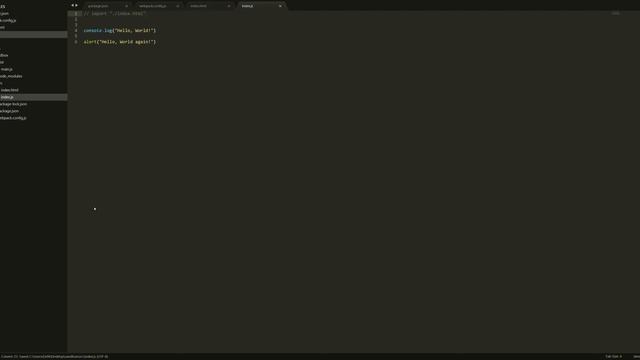Select highlighted index.js in the sidebar folder tree
The height and width of the screenshot is (360, 640).
point(33,97)
